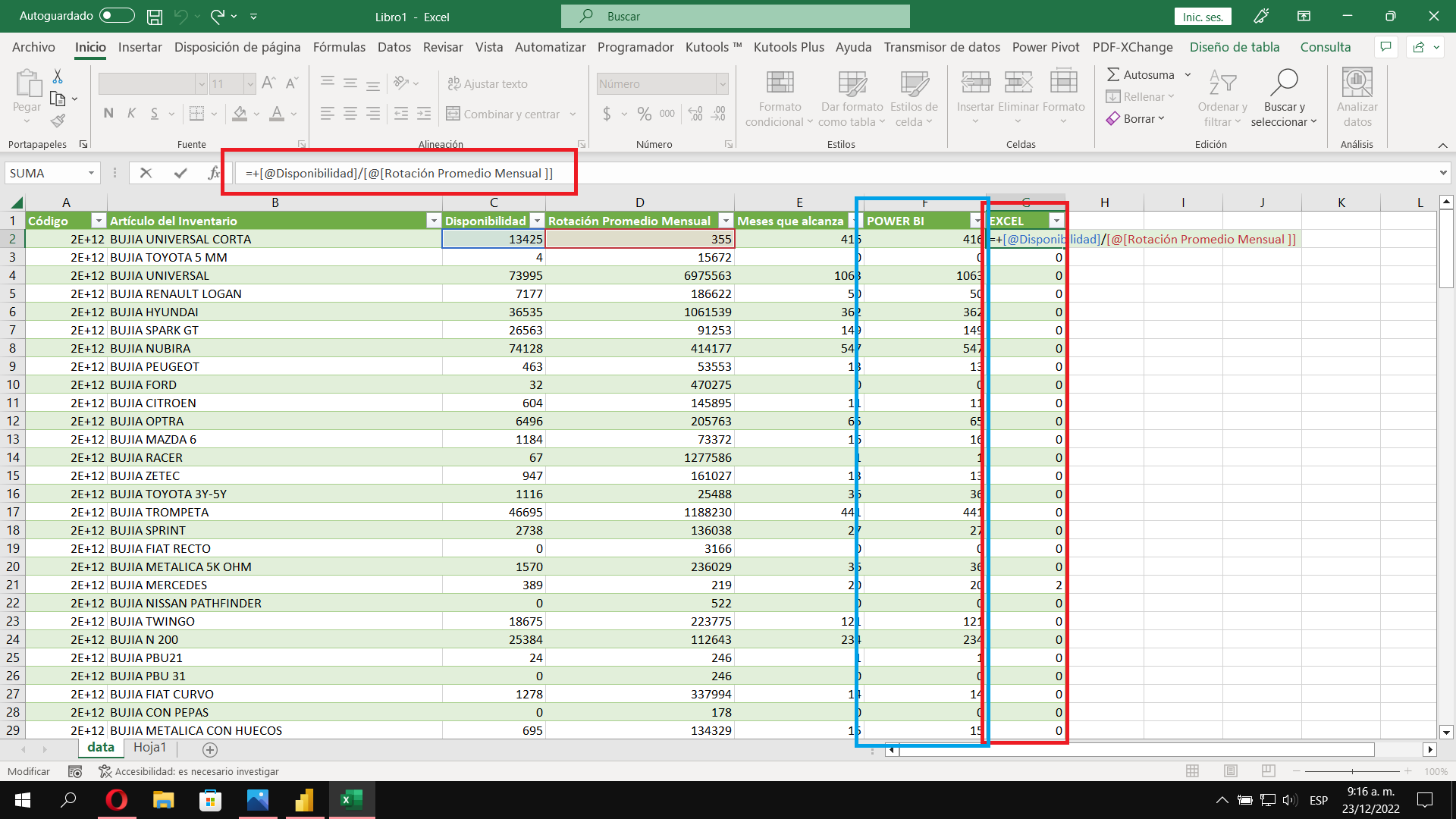Click the percent style icon

pyautogui.click(x=644, y=114)
